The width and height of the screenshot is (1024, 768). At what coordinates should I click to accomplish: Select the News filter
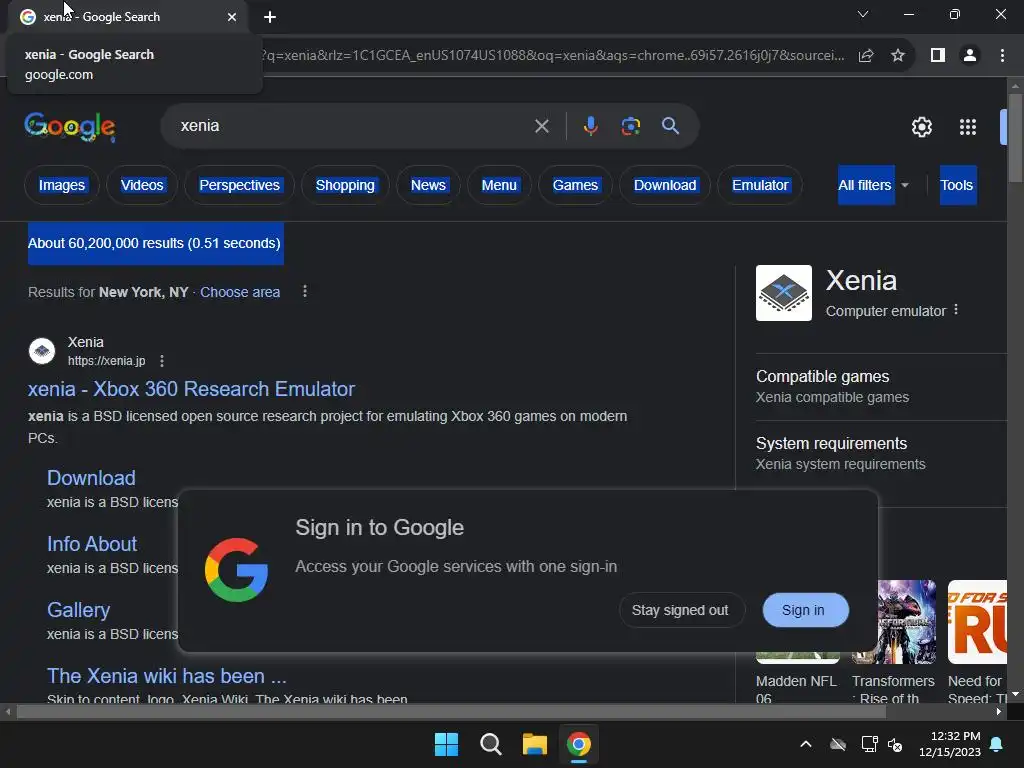[428, 185]
